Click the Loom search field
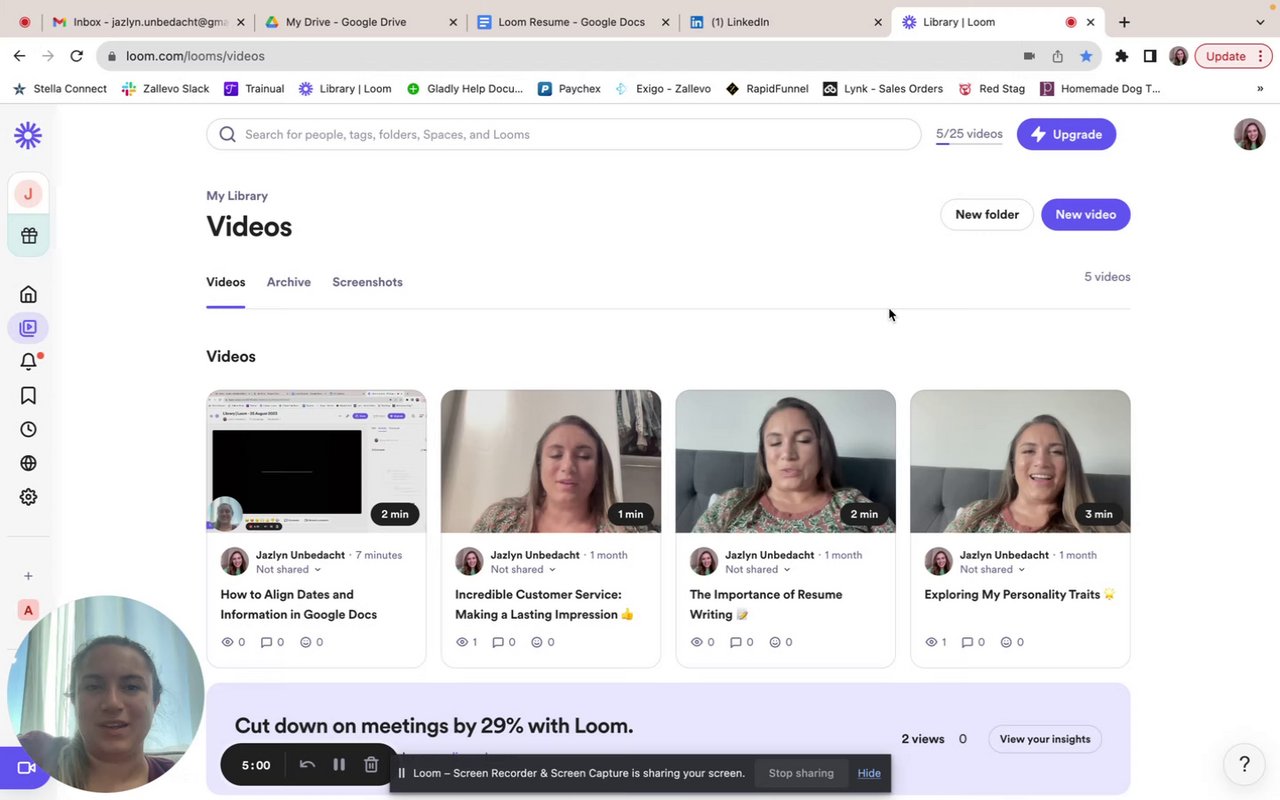Image resolution: width=1280 pixels, height=800 pixels. [x=563, y=134]
